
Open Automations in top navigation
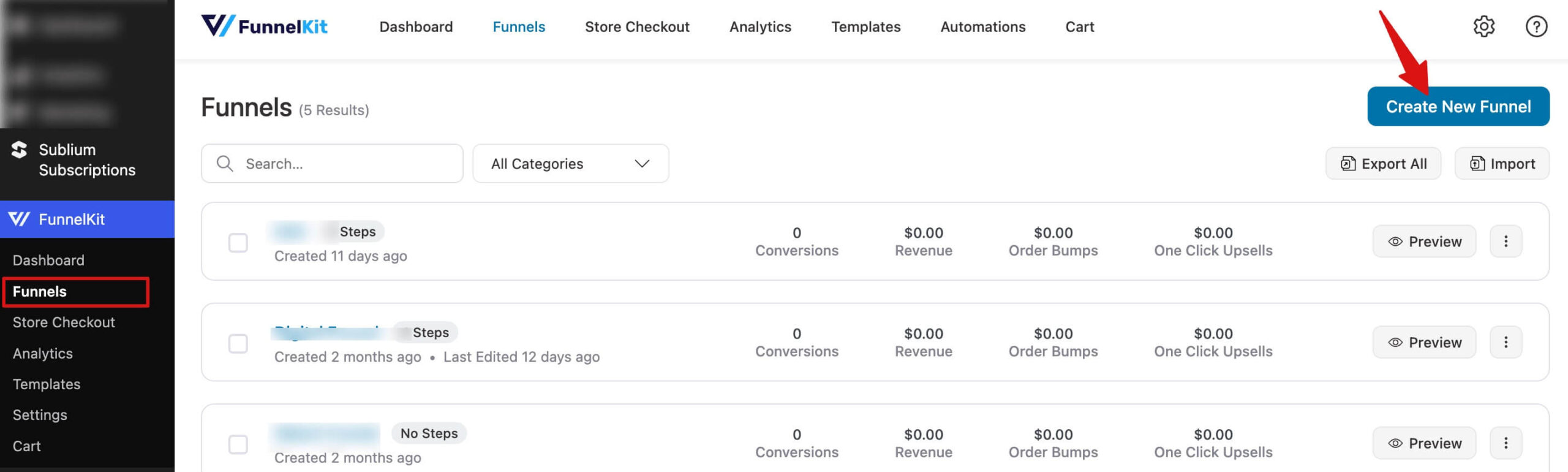(x=982, y=27)
